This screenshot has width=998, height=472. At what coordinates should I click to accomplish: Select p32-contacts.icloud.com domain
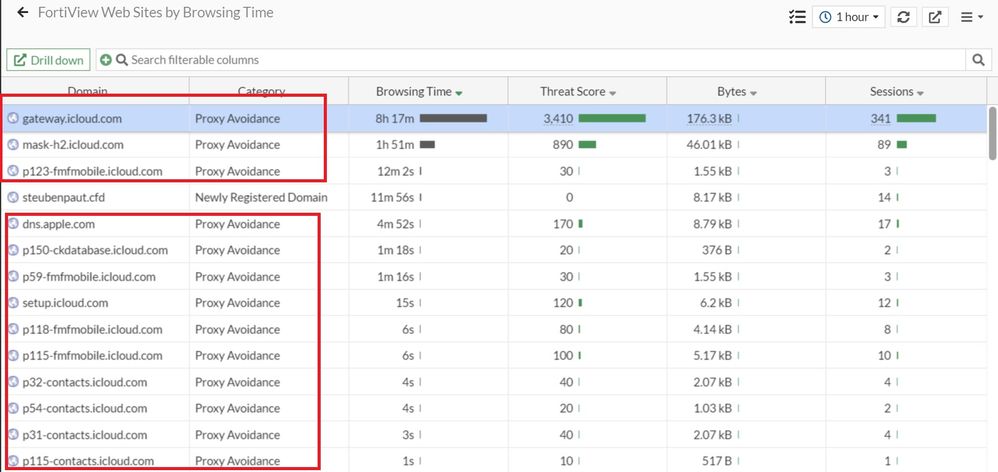pyautogui.click(x=85, y=382)
